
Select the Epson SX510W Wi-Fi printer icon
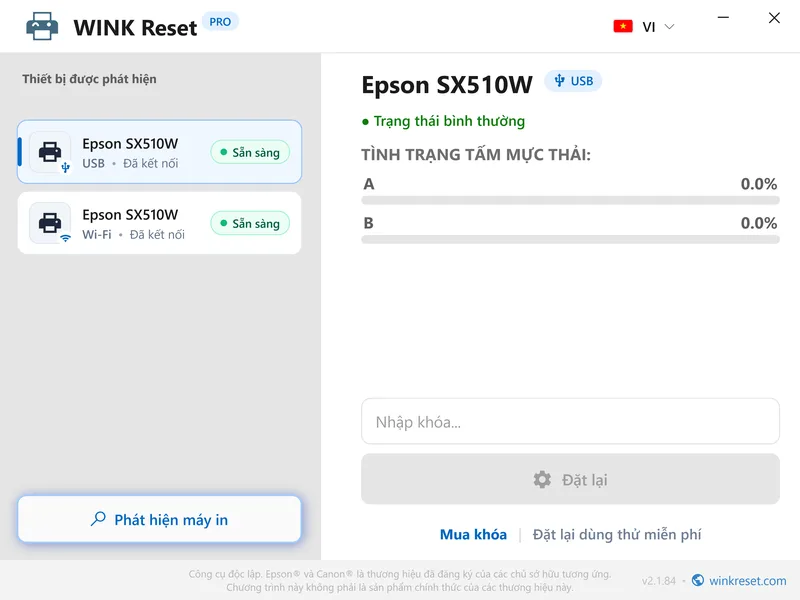[x=50, y=223]
